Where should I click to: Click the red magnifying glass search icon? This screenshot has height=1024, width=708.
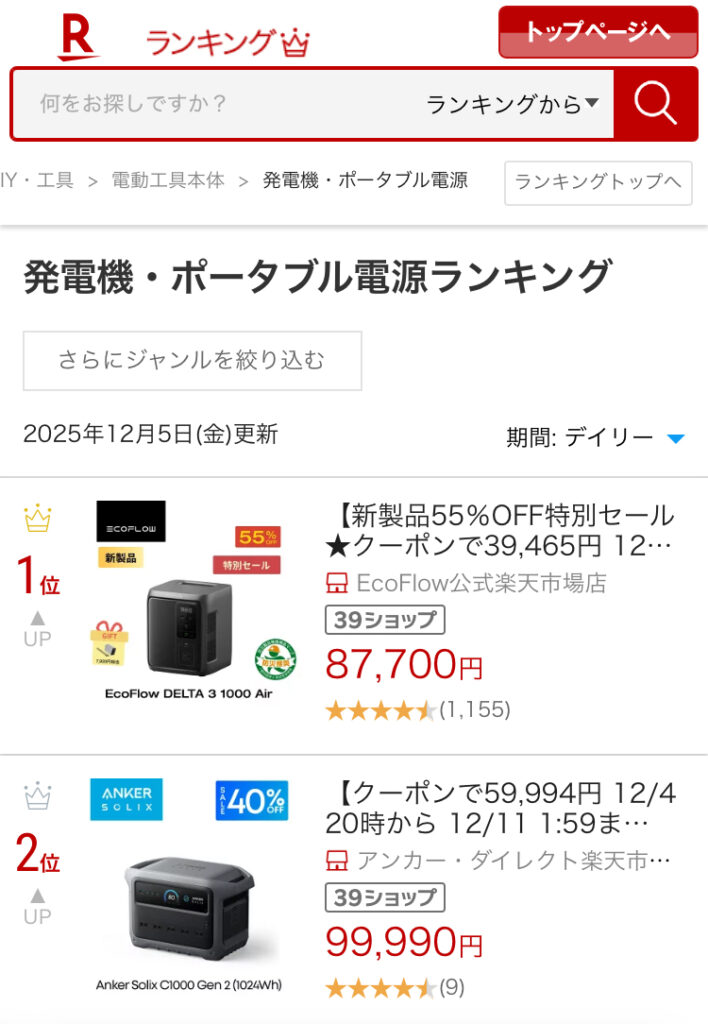pyautogui.click(x=655, y=103)
